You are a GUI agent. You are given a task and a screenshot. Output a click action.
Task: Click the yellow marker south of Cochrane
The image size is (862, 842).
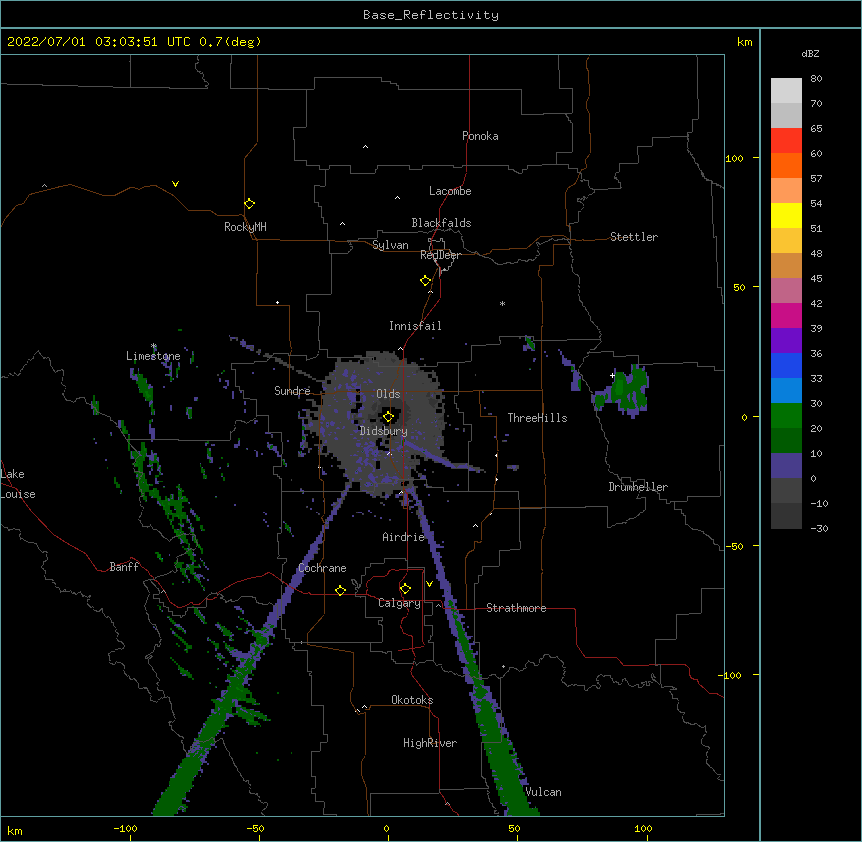coord(340,590)
